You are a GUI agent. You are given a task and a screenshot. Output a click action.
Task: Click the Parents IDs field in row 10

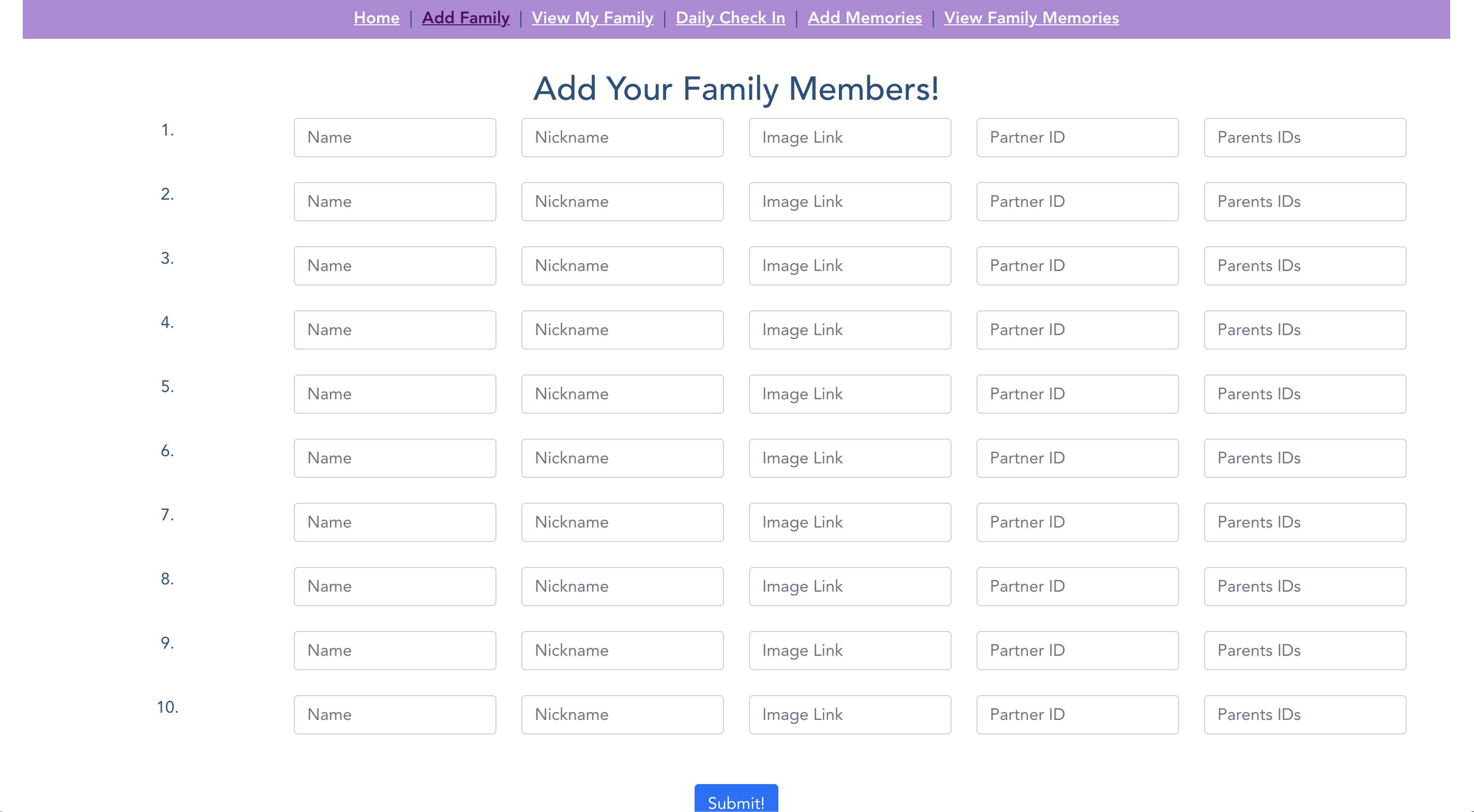1305,714
